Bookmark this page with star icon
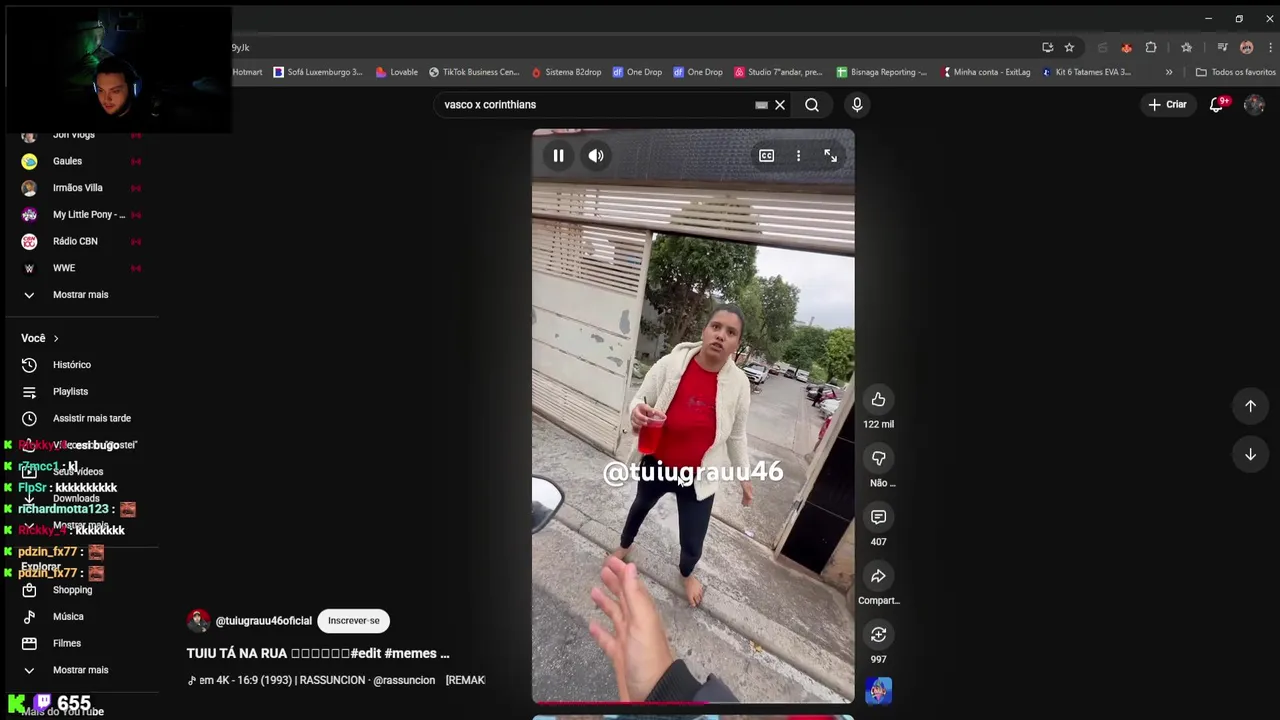 click(x=1069, y=47)
